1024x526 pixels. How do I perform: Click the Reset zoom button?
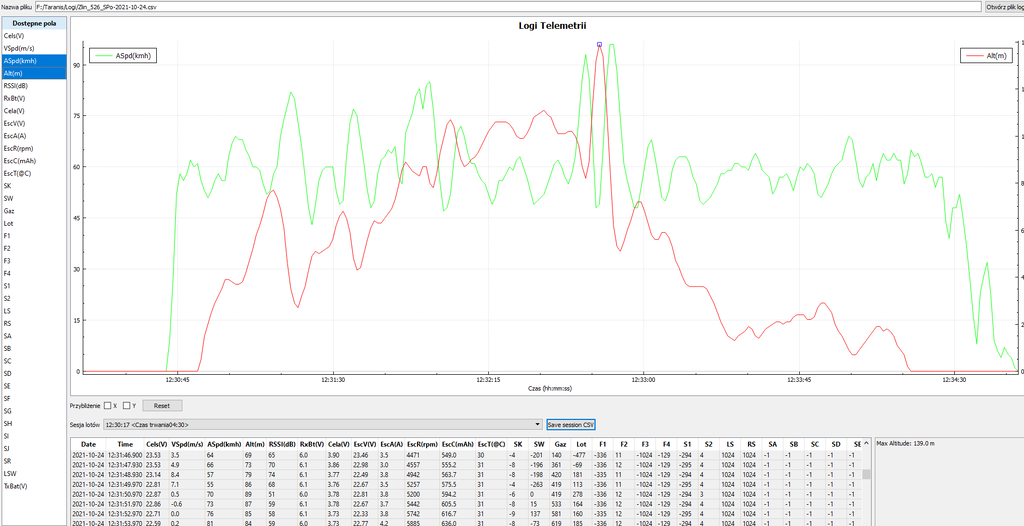[161, 406]
